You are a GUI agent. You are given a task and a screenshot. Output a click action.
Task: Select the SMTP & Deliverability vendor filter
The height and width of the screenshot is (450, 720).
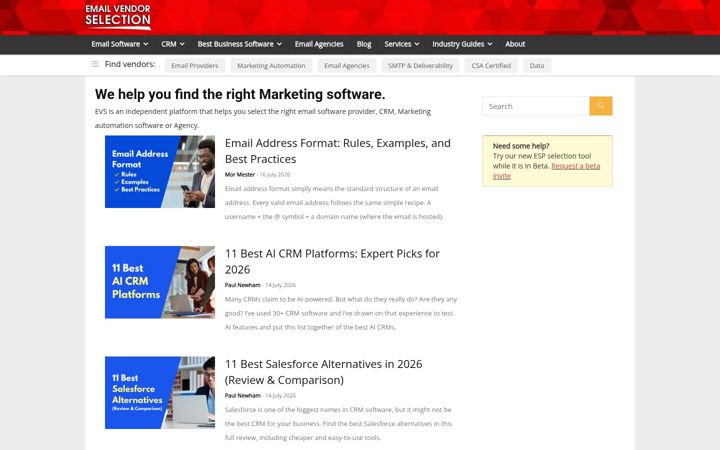(x=420, y=66)
